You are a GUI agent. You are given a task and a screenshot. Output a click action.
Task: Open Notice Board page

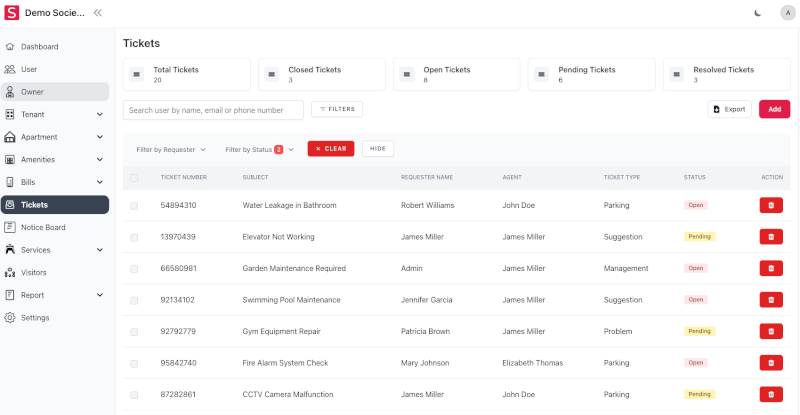(x=55, y=227)
